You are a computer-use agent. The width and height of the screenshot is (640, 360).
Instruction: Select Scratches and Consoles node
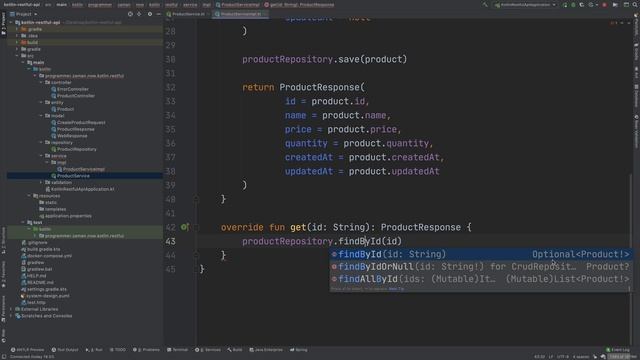[44, 316]
